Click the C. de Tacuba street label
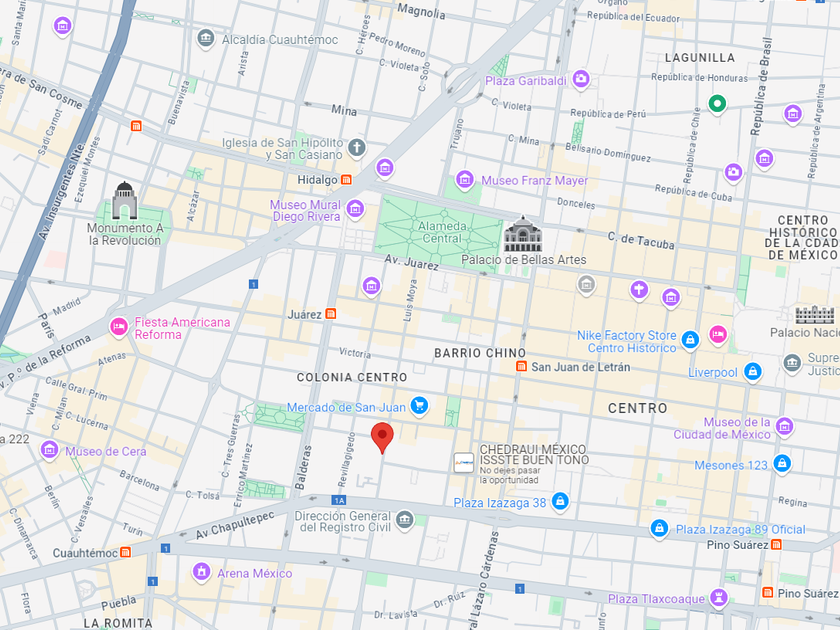The width and height of the screenshot is (840, 630). tap(641, 241)
